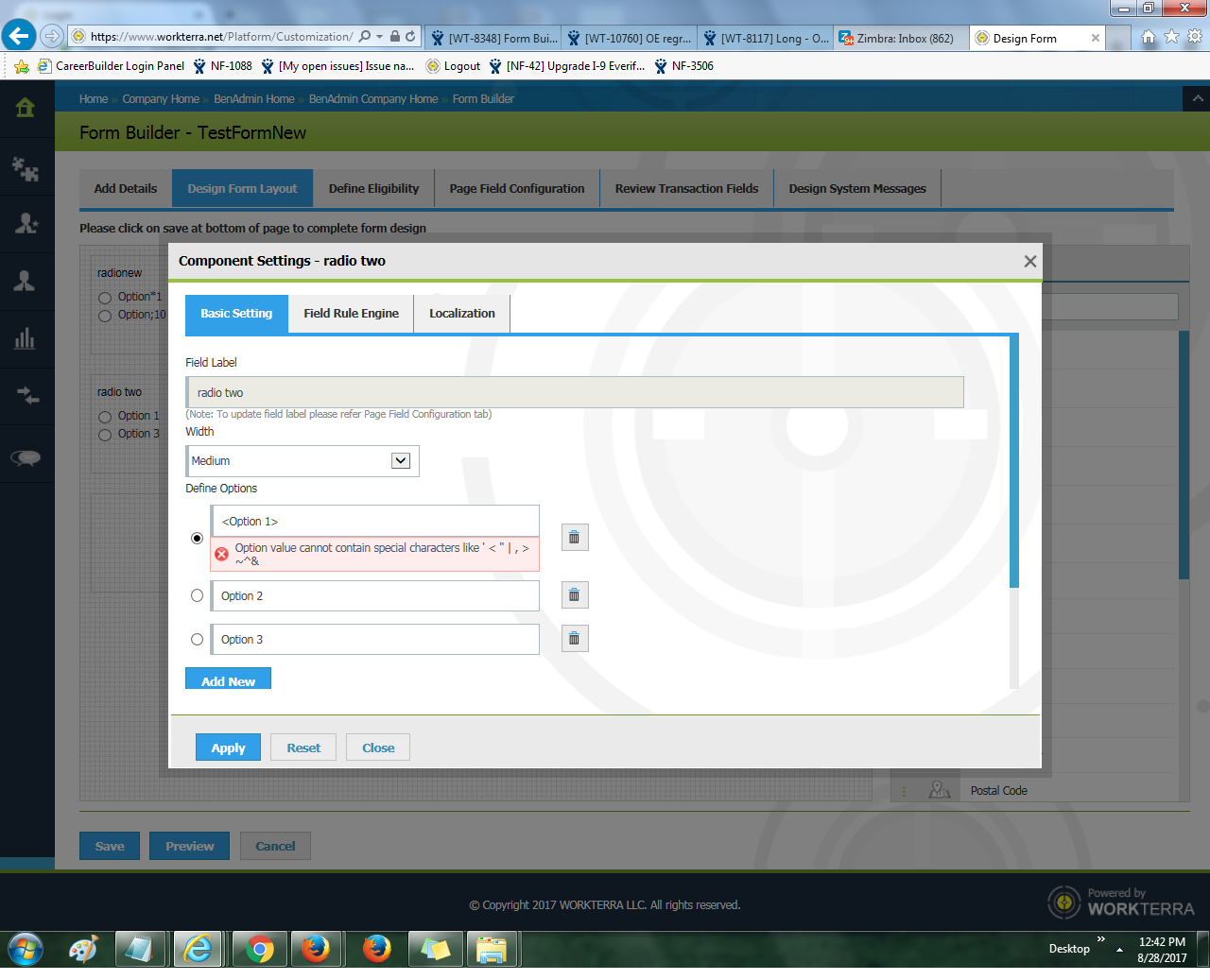Expand the browser address bar dropdown arrow
The height and width of the screenshot is (980, 1210).
[379, 37]
